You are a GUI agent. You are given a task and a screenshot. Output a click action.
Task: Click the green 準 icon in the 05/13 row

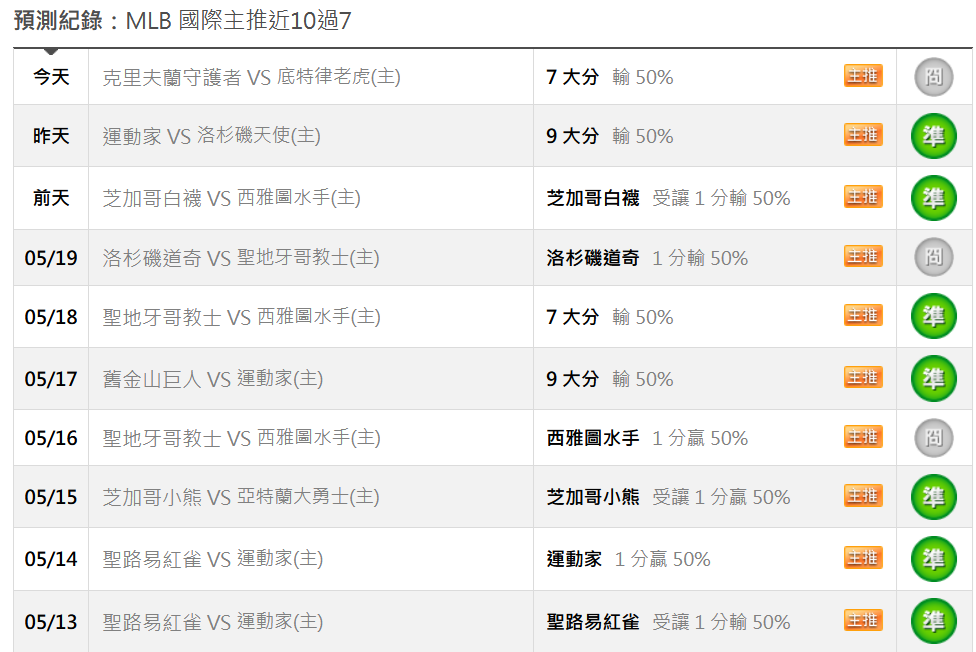click(933, 621)
